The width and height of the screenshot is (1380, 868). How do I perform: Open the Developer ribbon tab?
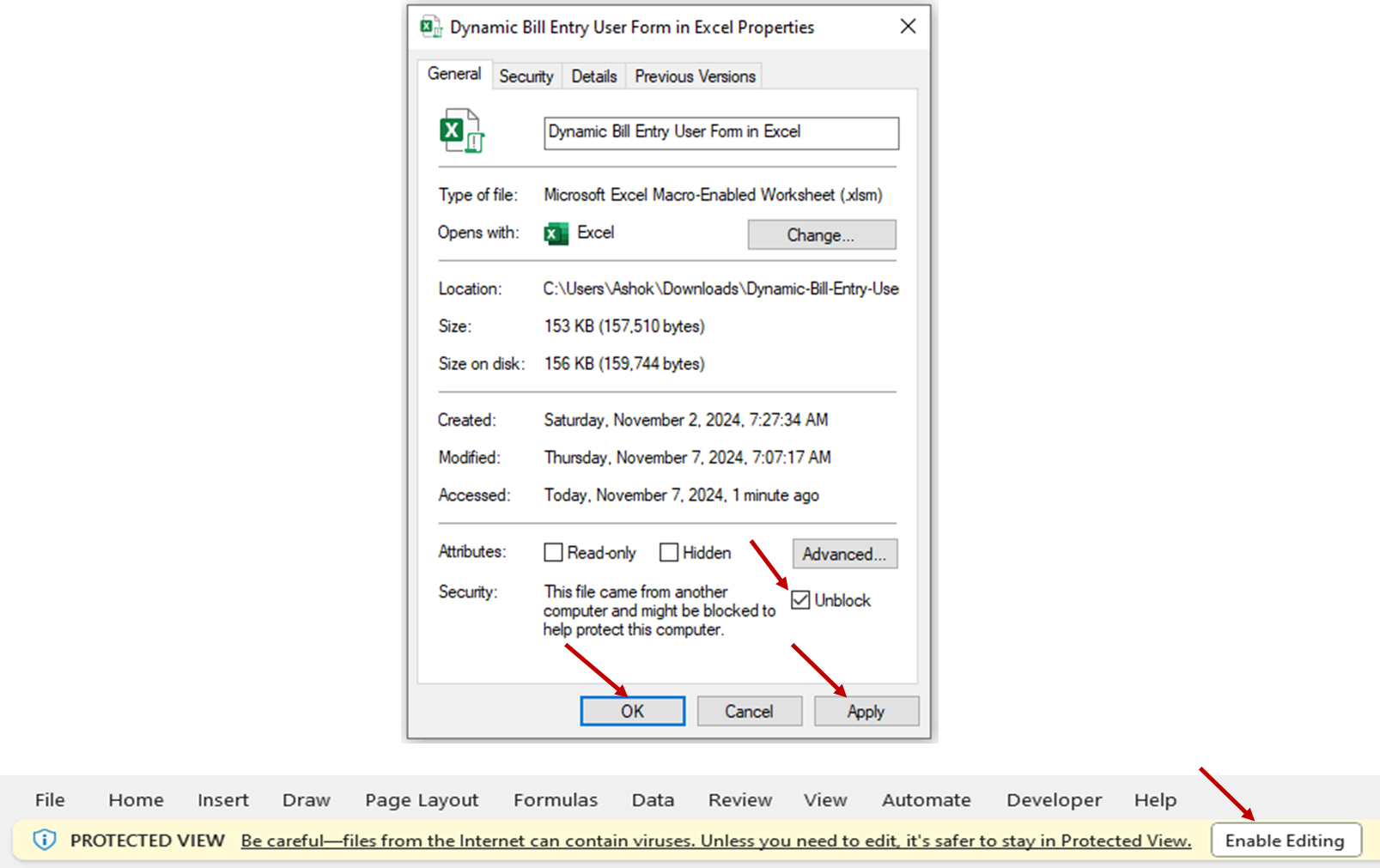pyautogui.click(x=1055, y=799)
